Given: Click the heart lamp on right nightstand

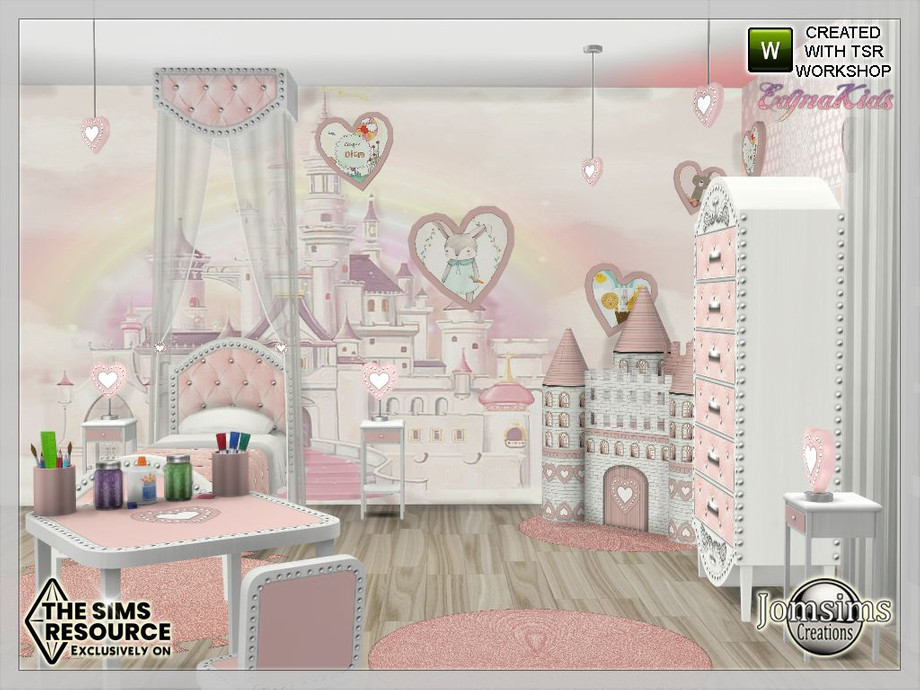Looking at the screenshot, I should coord(819,462).
